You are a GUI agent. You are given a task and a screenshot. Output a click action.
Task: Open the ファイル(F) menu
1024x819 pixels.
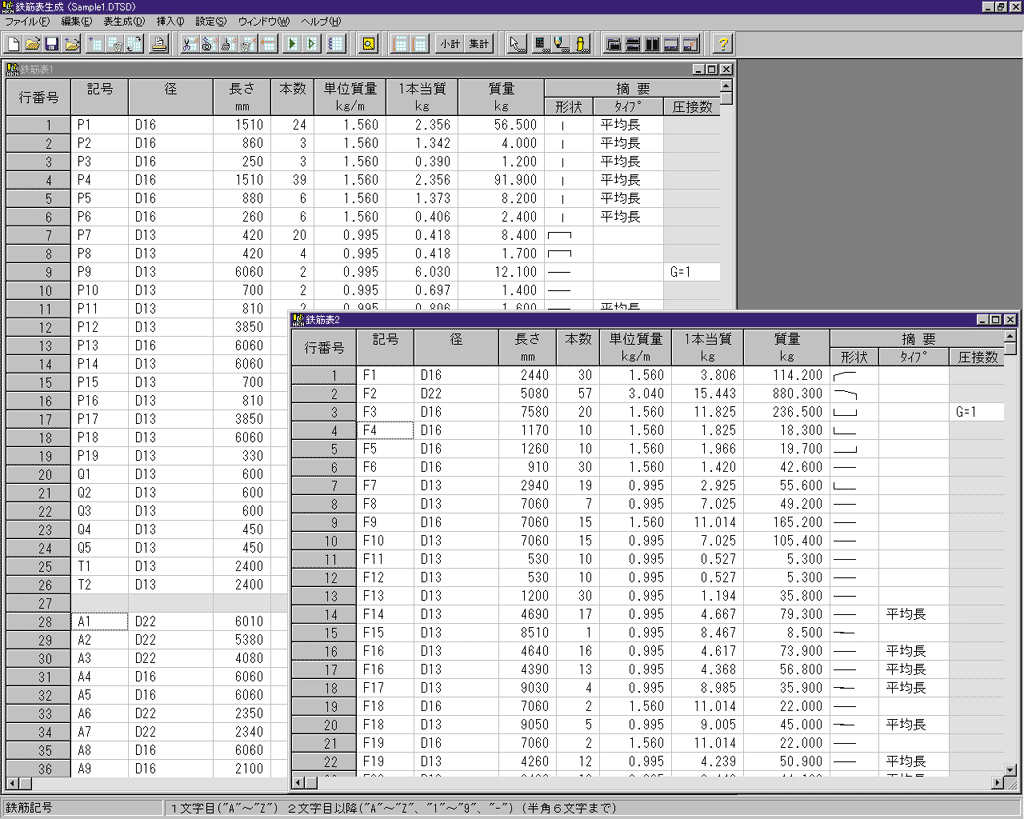click(27, 22)
